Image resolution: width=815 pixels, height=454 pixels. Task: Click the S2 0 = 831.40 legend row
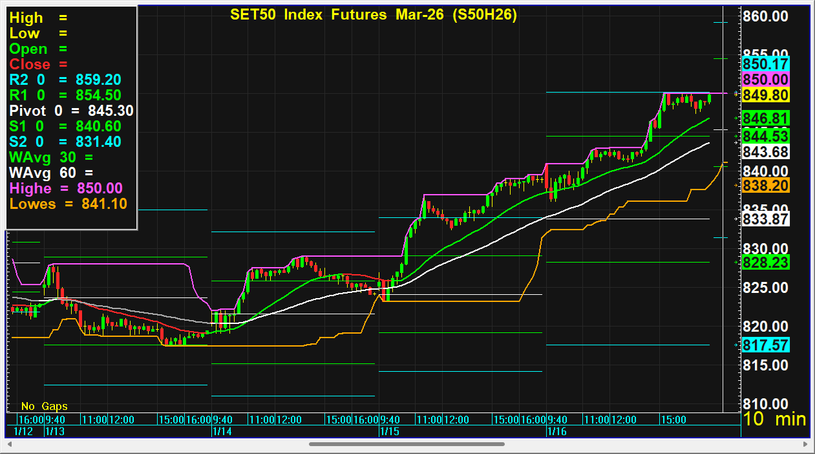(x=64, y=142)
